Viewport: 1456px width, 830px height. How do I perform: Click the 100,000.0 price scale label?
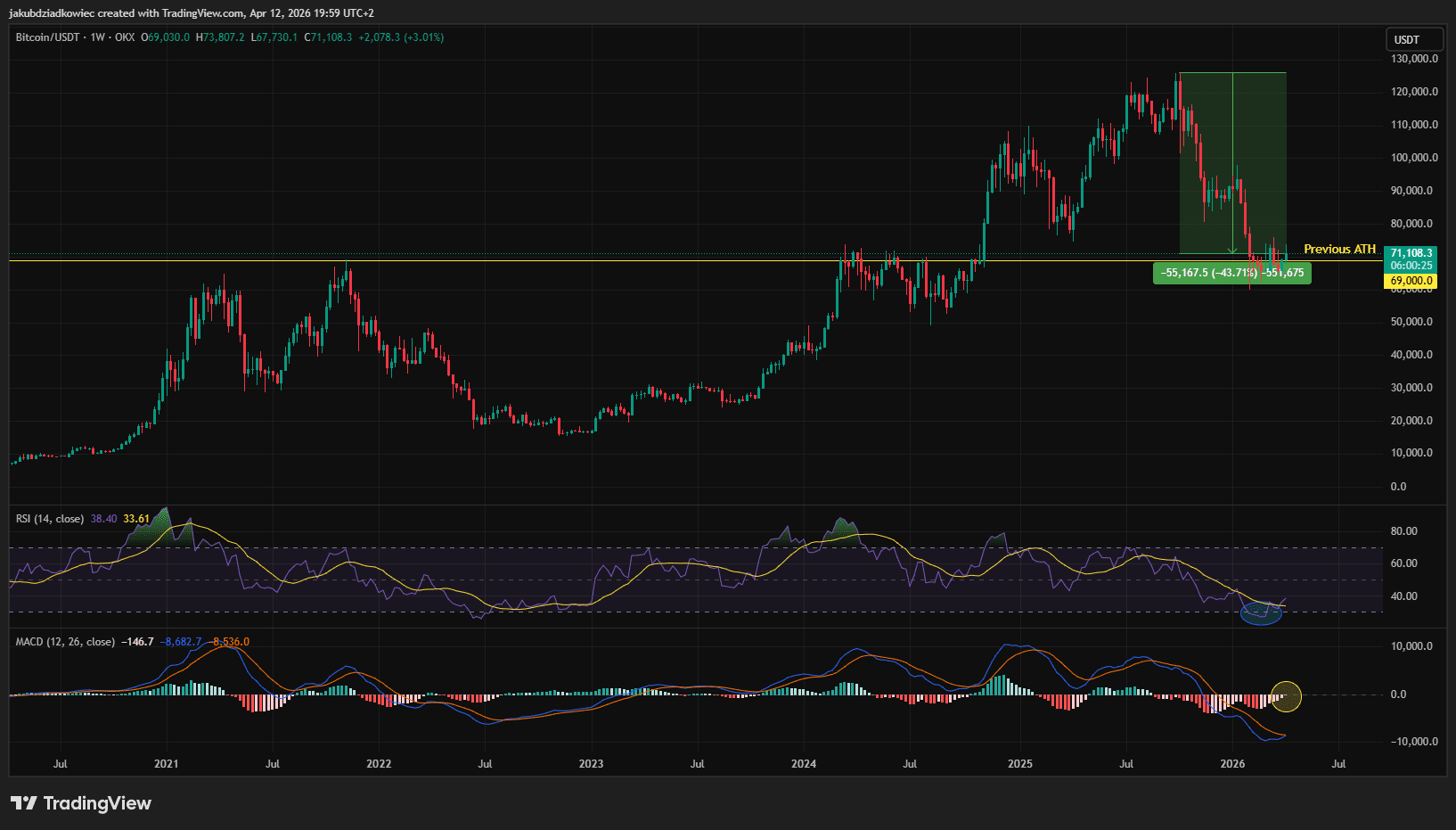coord(1414,158)
